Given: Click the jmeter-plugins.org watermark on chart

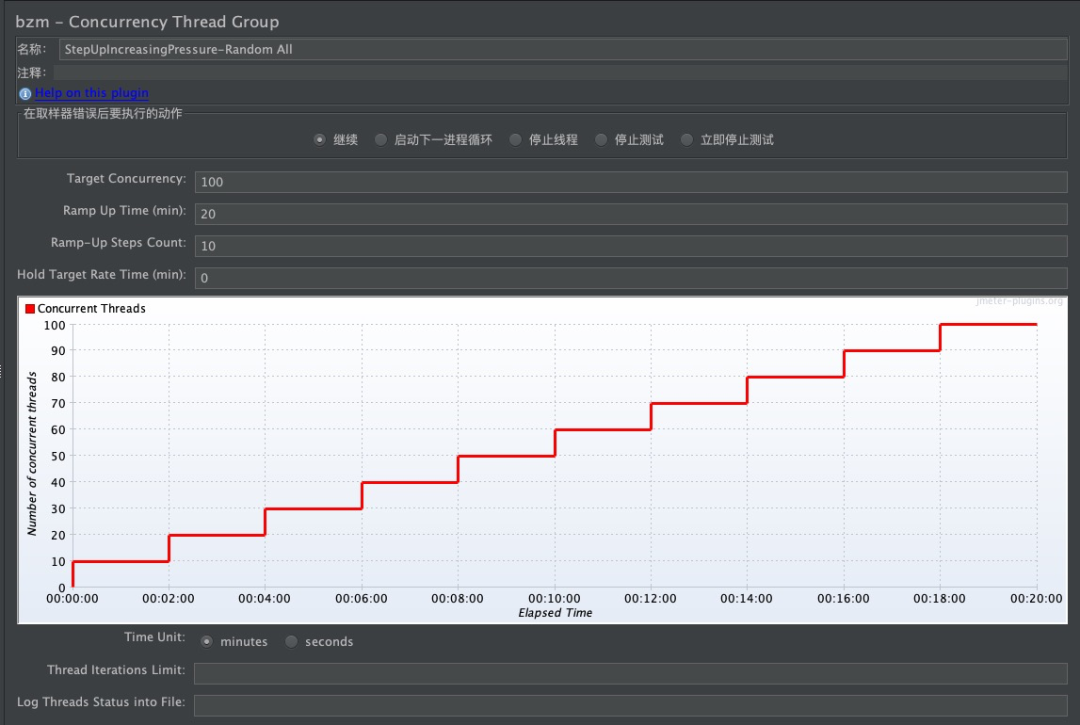Looking at the screenshot, I should pyautogui.click(x=1020, y=301).
